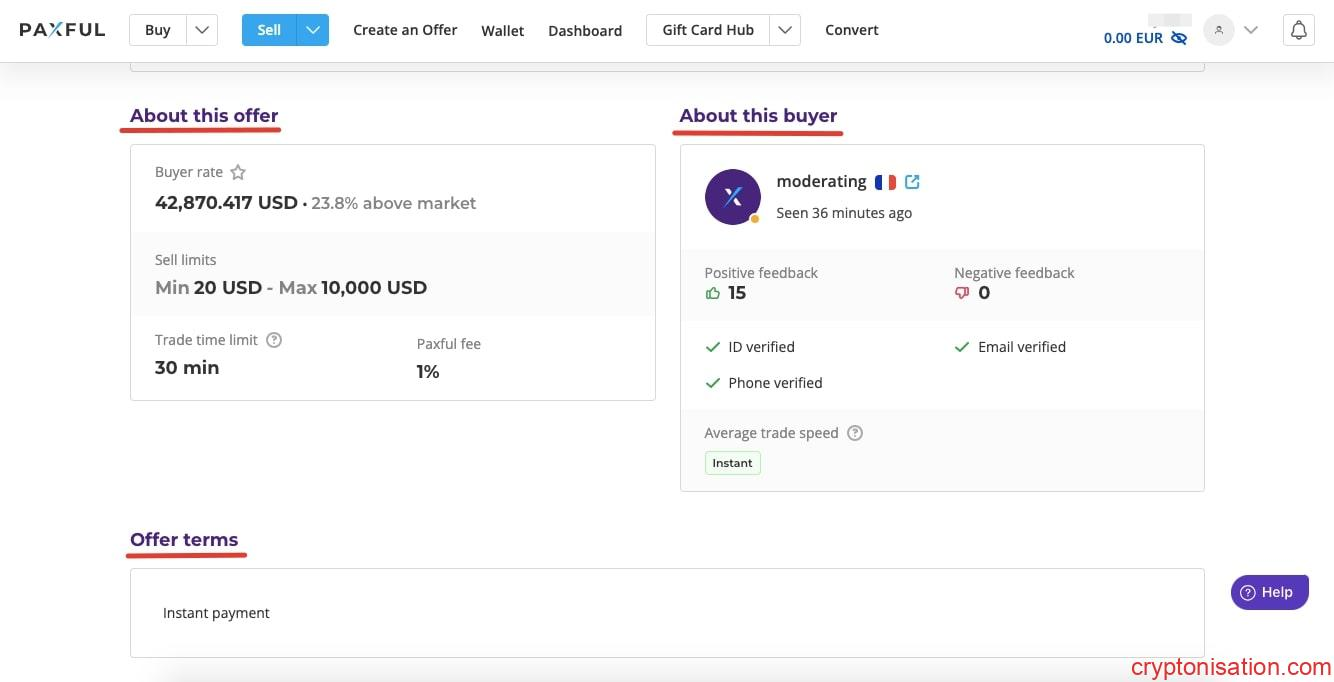Click the Average trade speed help icon
Screen dimensions: 1334x682
(855, 433)
